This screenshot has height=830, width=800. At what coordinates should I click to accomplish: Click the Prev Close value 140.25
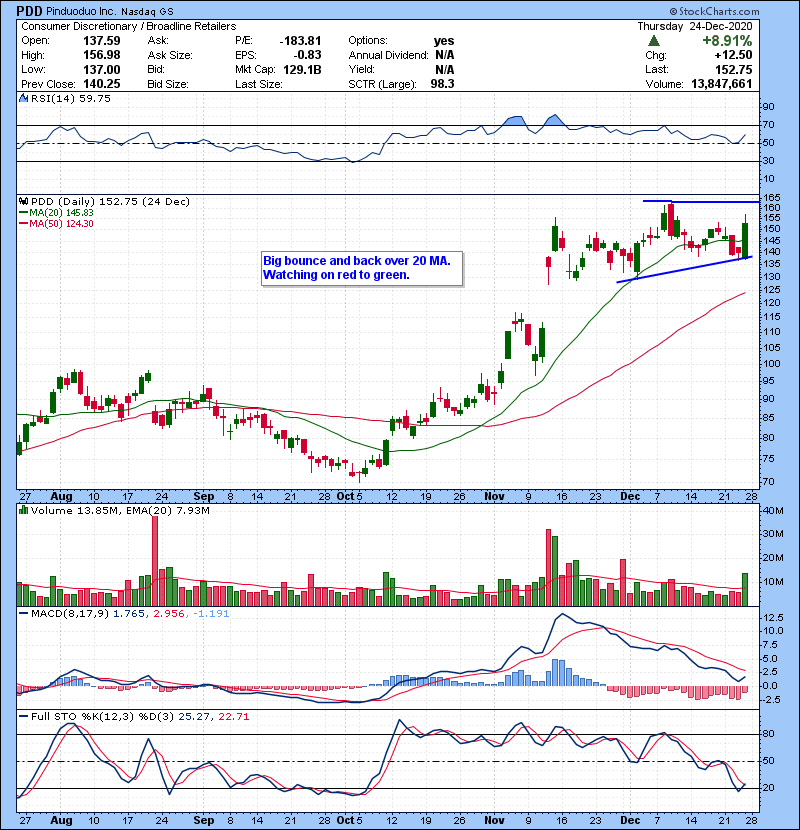point(101,84)
